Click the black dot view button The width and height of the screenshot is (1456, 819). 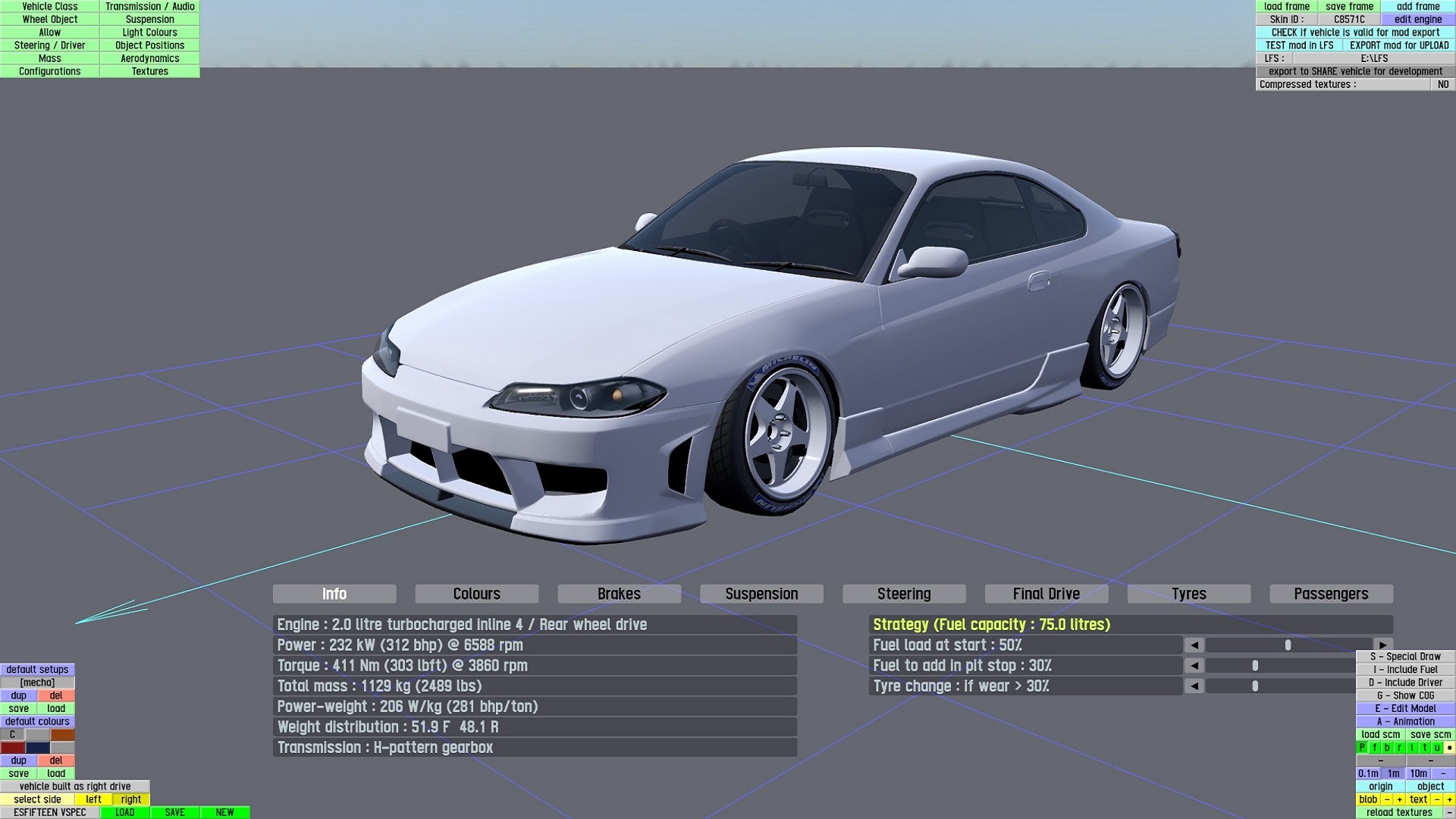pos(1449,748)
